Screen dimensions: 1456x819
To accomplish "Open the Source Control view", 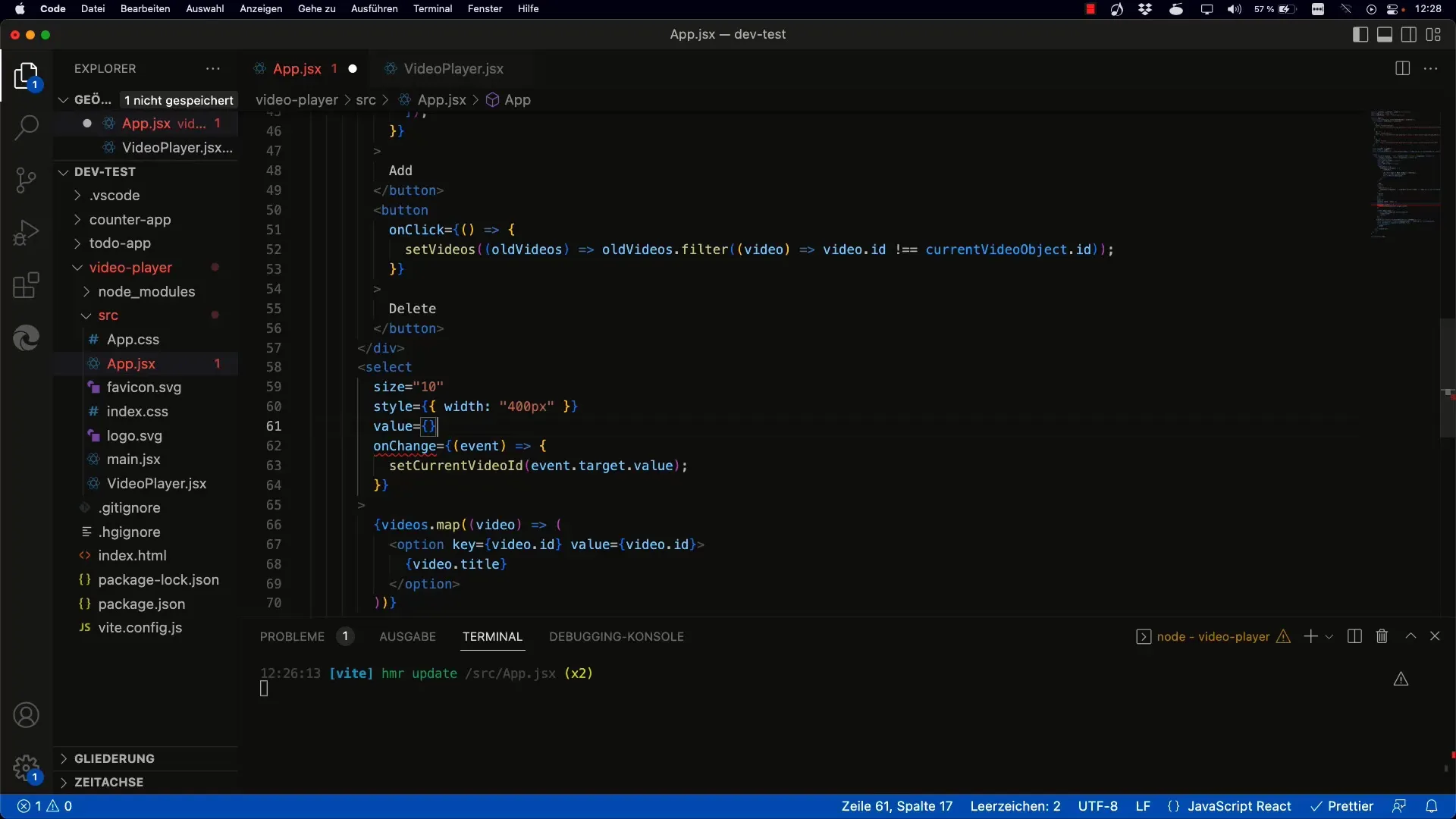I will tap(27, 180).
